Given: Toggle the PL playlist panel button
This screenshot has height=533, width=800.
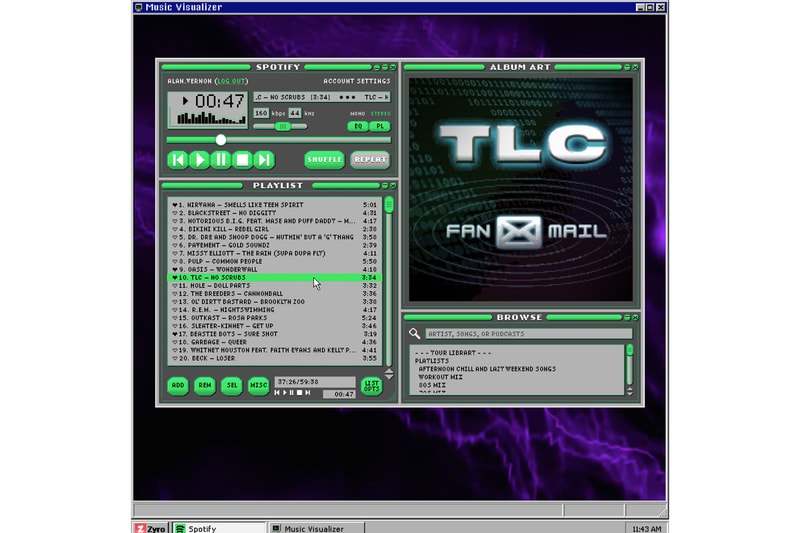Looking at the screenshot, I should [380, 126].
